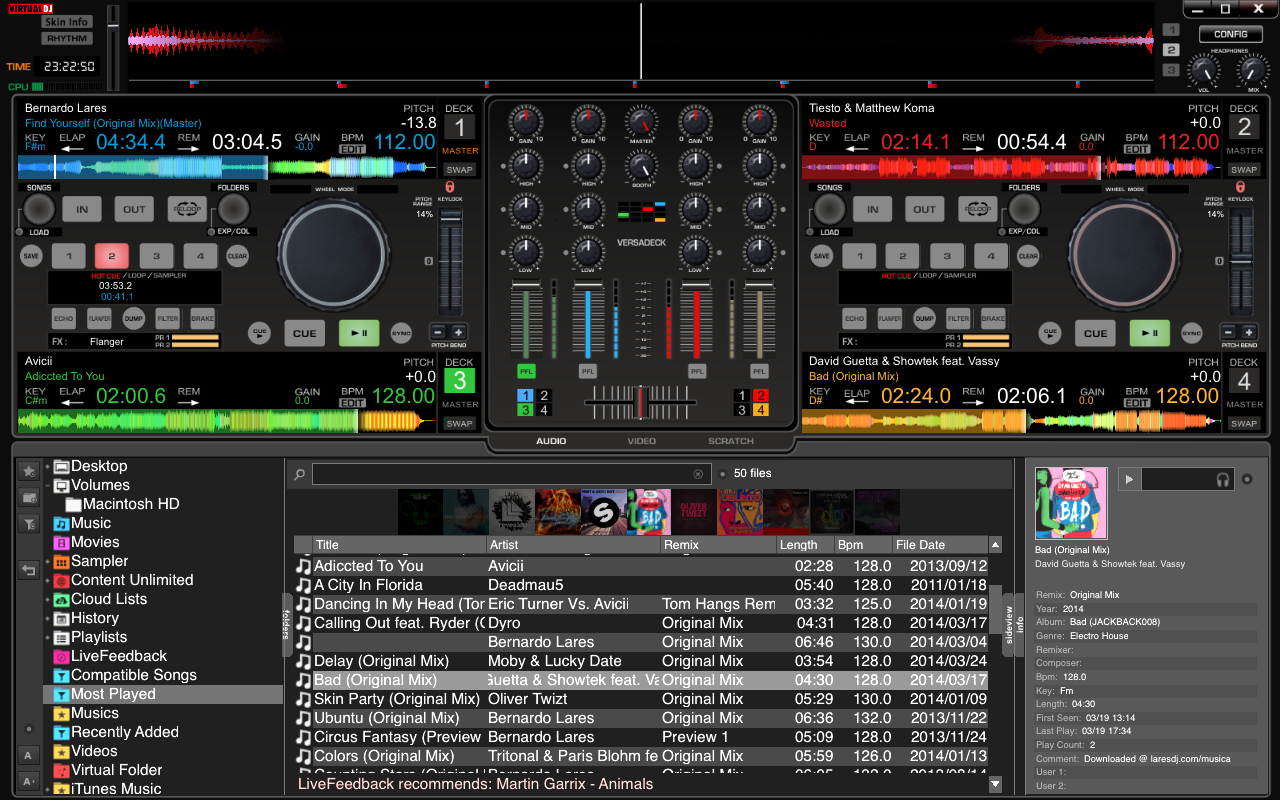Click the deck 1 cue-play round icon
This screenshot has height=800, width=1280.
click(x=260, y=333)
